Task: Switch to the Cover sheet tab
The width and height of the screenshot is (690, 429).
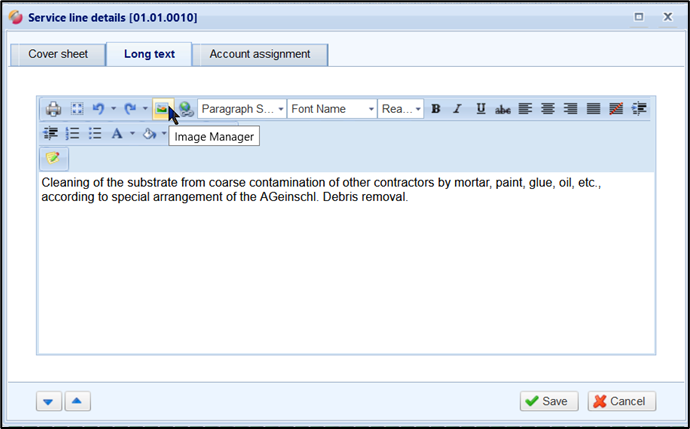Action: 58,54
